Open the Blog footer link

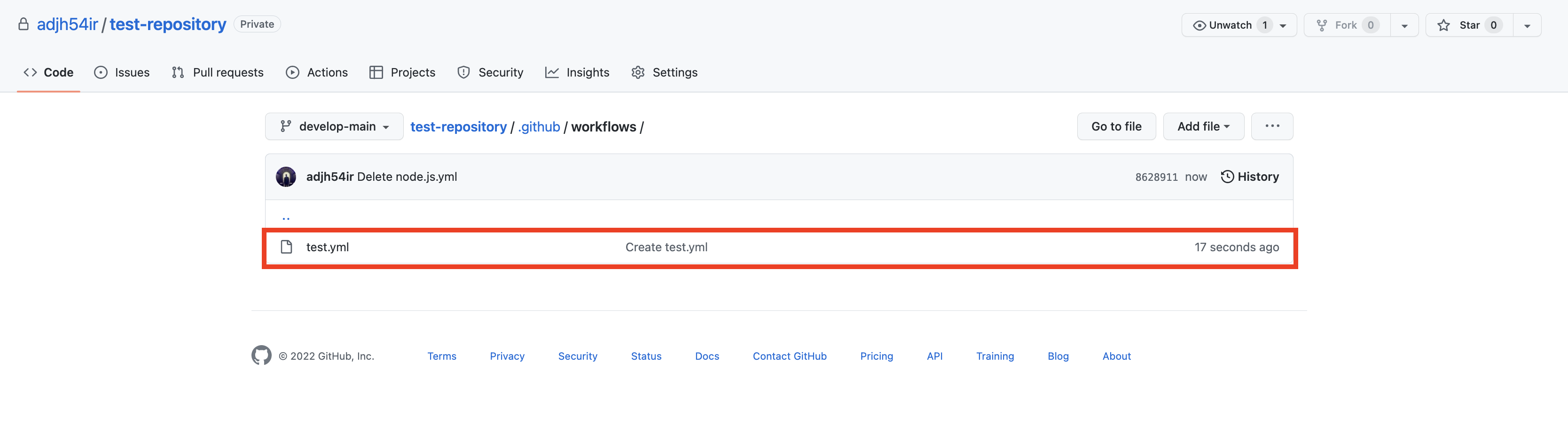(1058, 356)
